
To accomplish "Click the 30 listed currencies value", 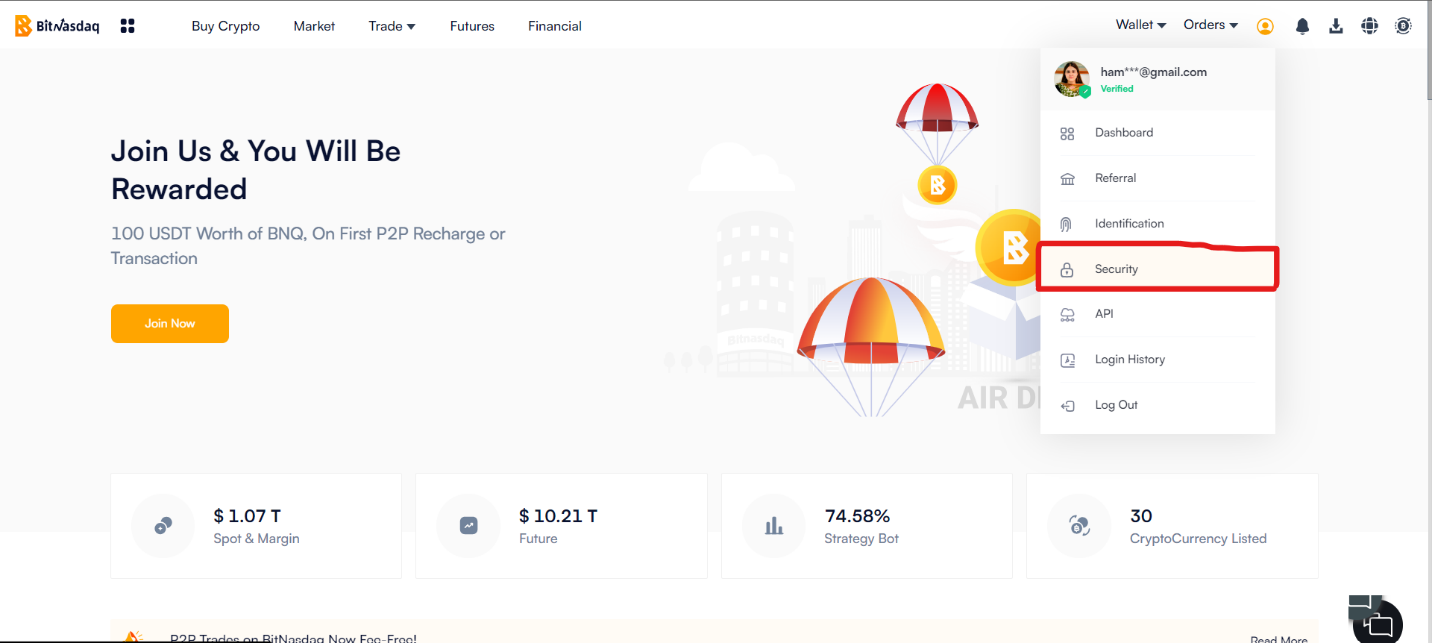I will 1141,516.
